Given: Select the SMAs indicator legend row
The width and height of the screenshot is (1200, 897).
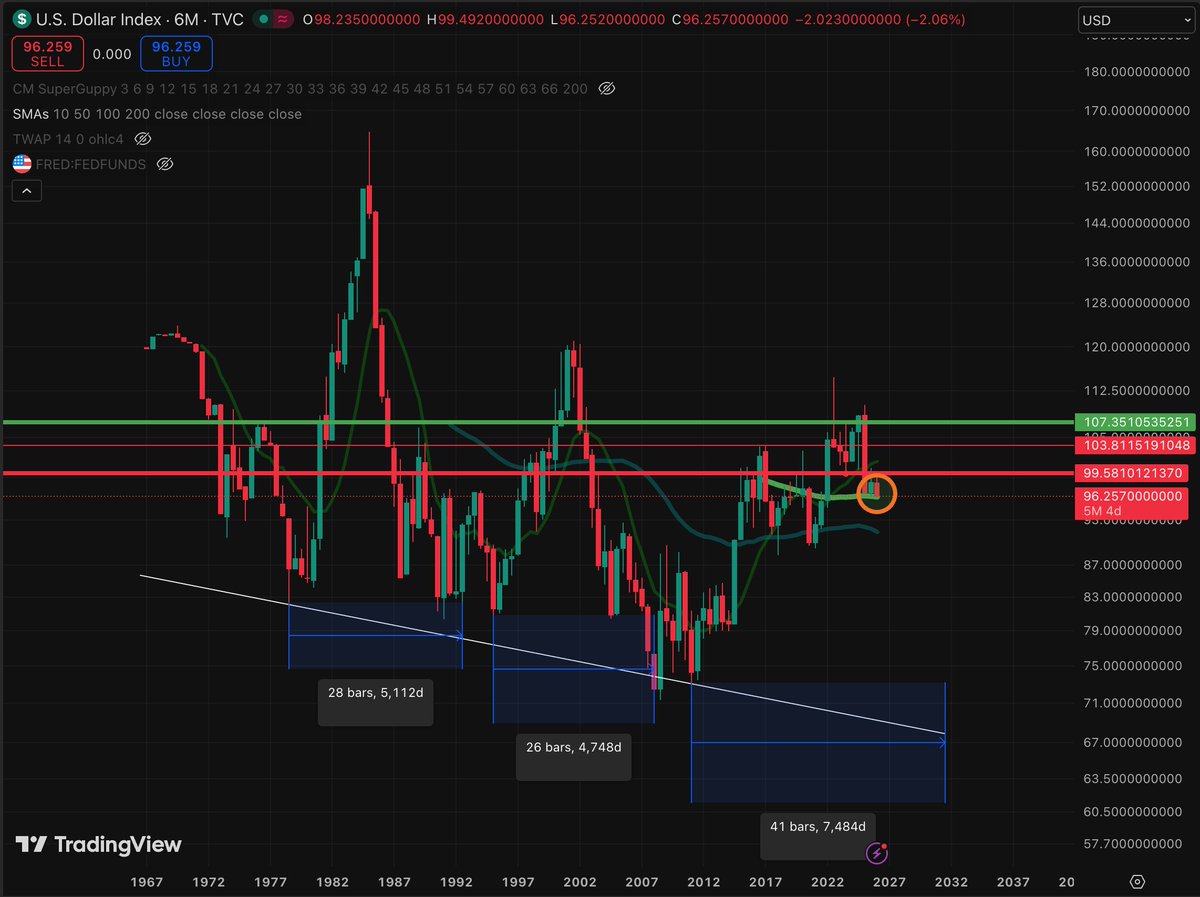Looking at the screenshot, I should 157,114.
